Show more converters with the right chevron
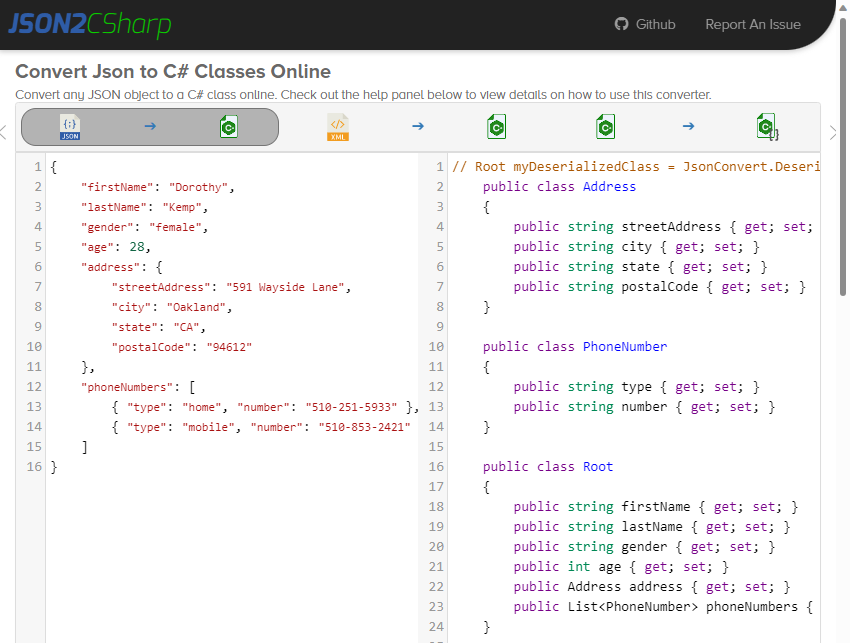Viewport: 850px width, 643px height. [x=834, y=132]
